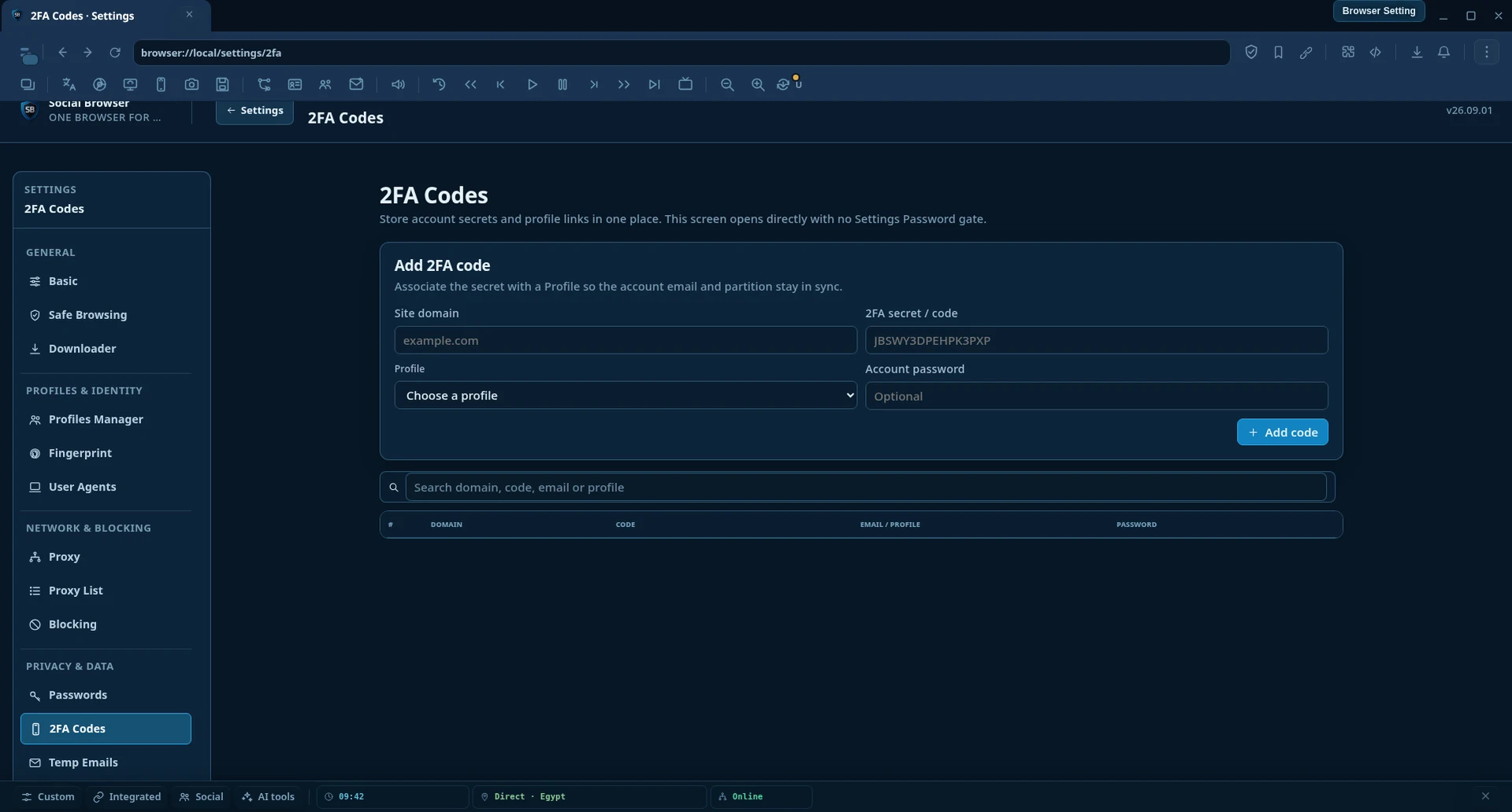Save the page with the floppy disk icon
Screen dimensions: 1512x812
pyautogui.click(x=222, y=84)
